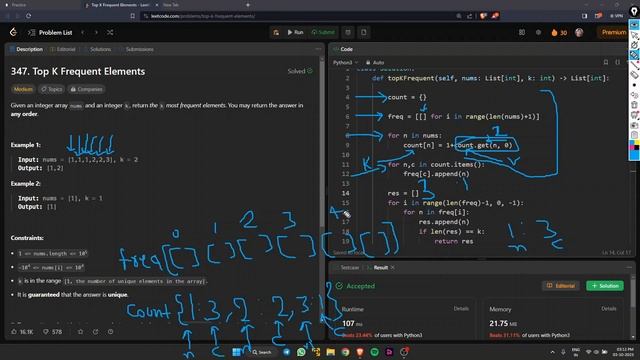Go to next problem arrow
640x360 pixels.
(x=96, y=32)
